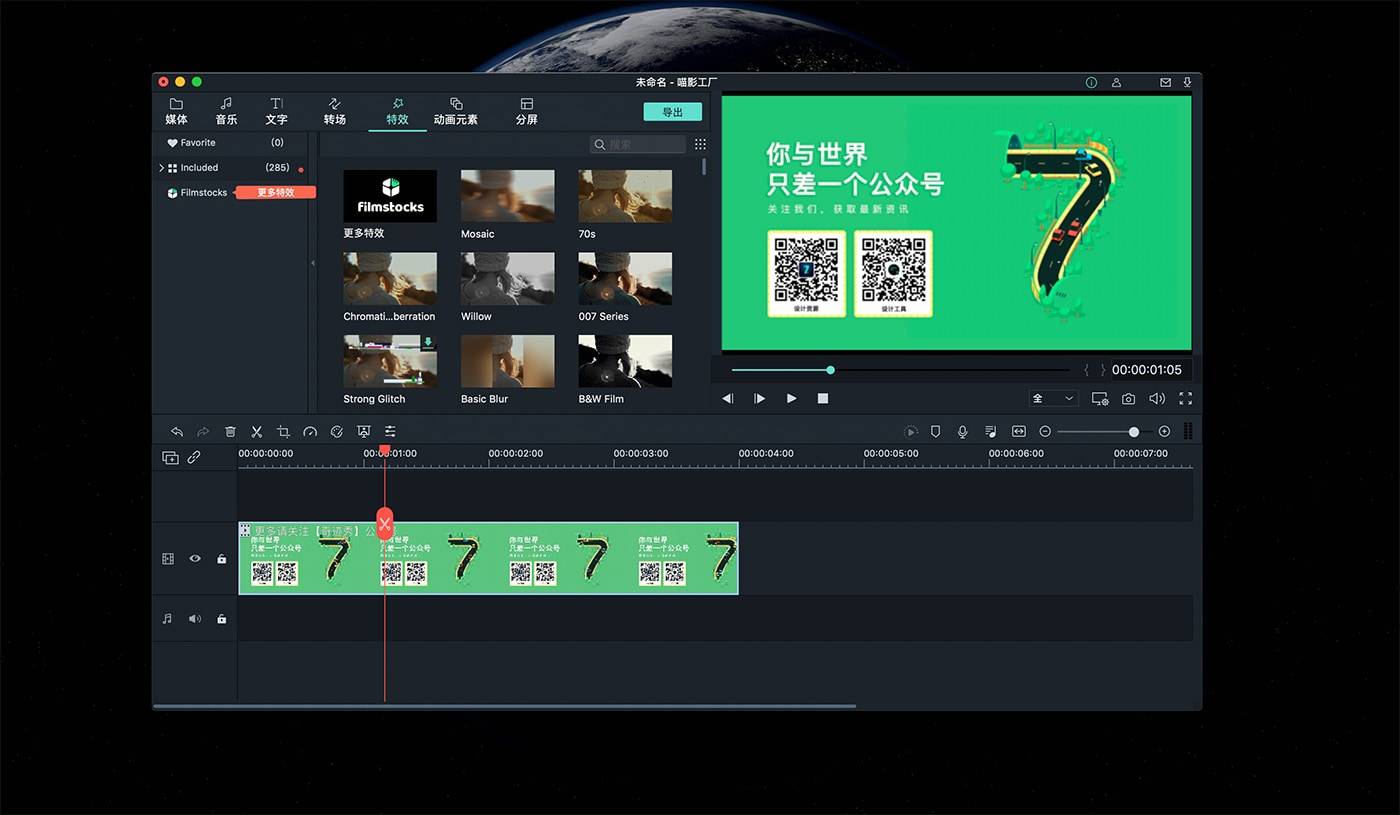Screen dimensions: 1400x815
Task: Click the add track icon
Action: tap(170, 457)
